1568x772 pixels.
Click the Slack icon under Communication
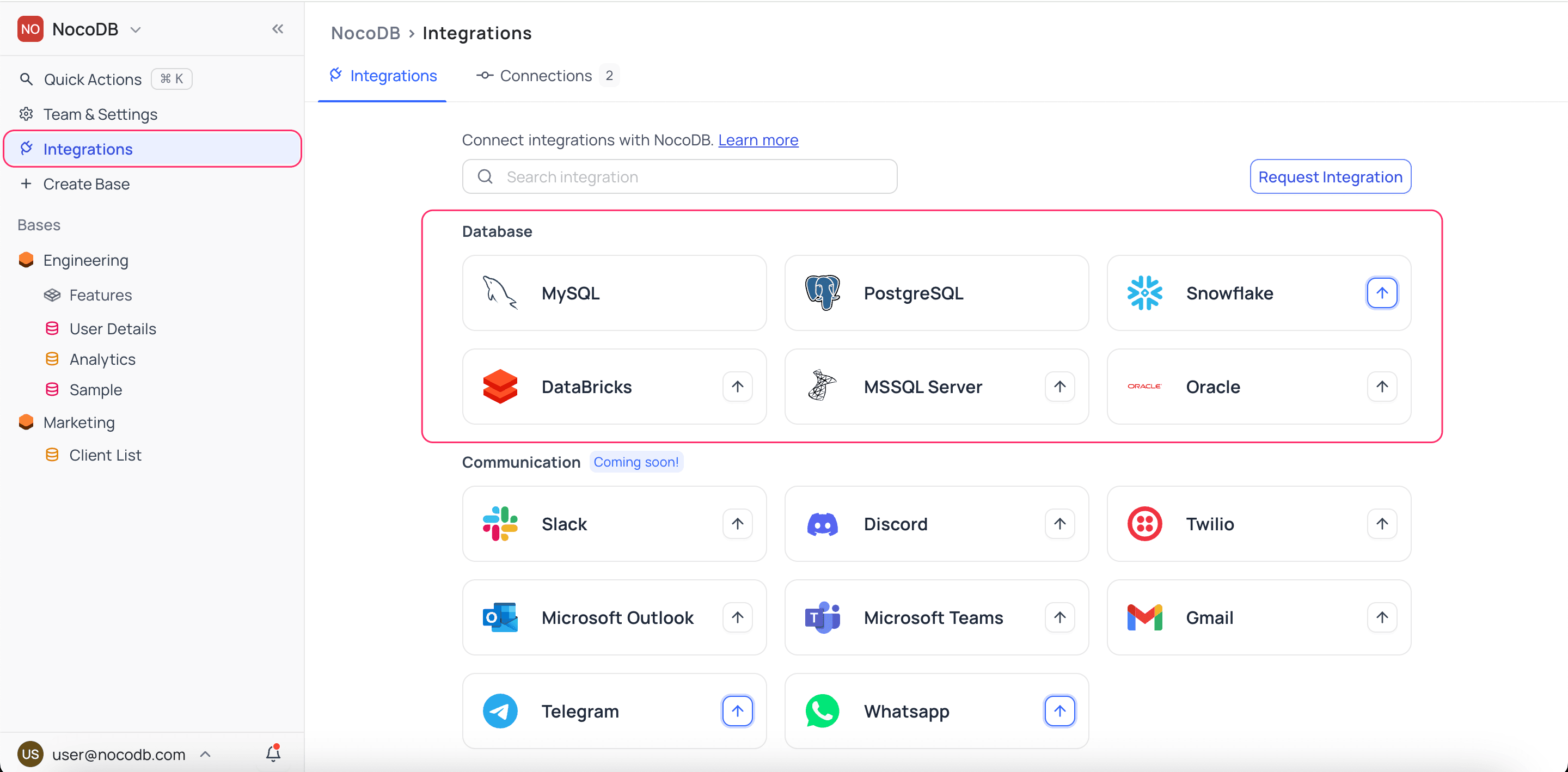tap(499, 524)
